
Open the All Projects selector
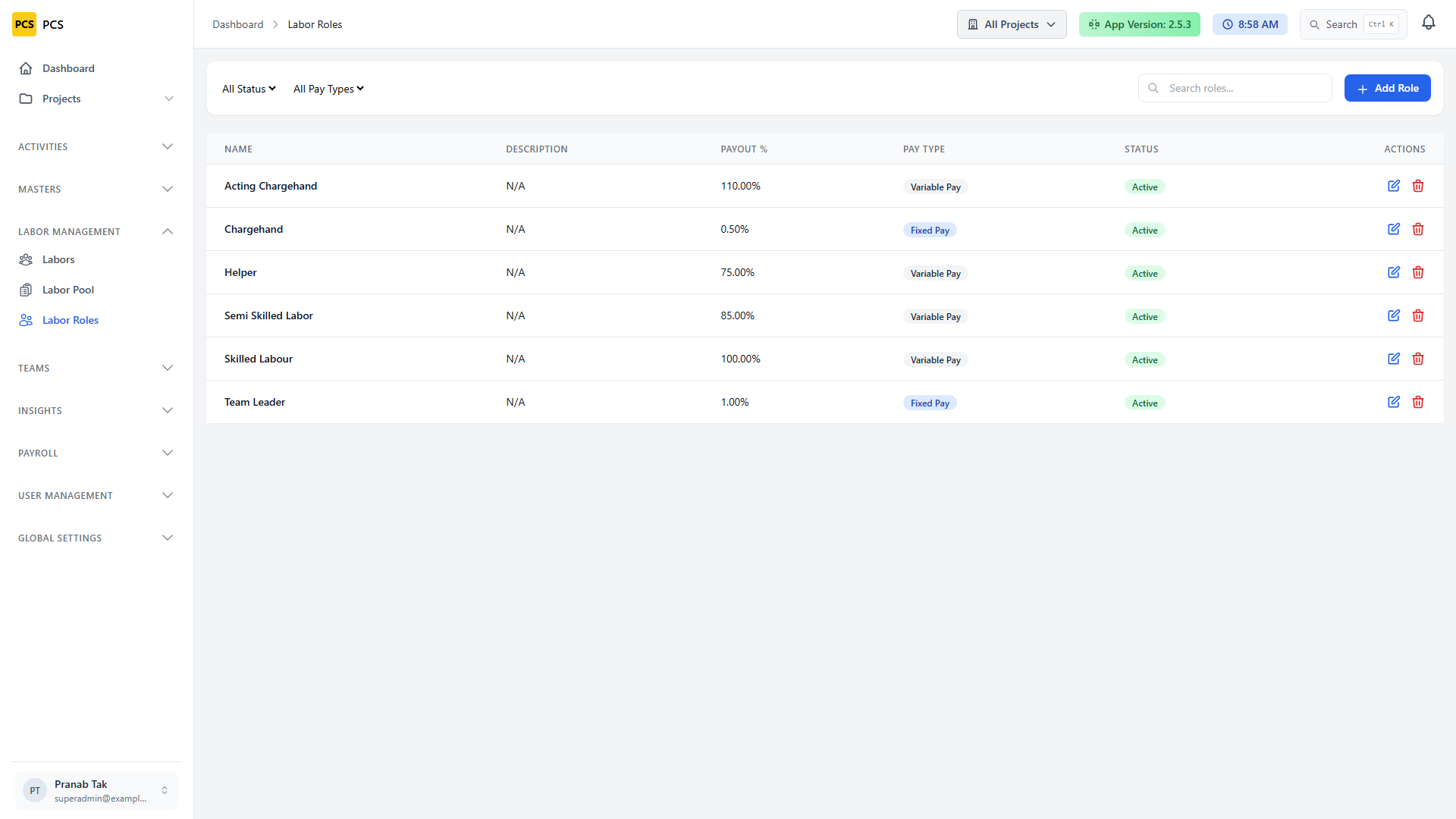(1012, 24)
